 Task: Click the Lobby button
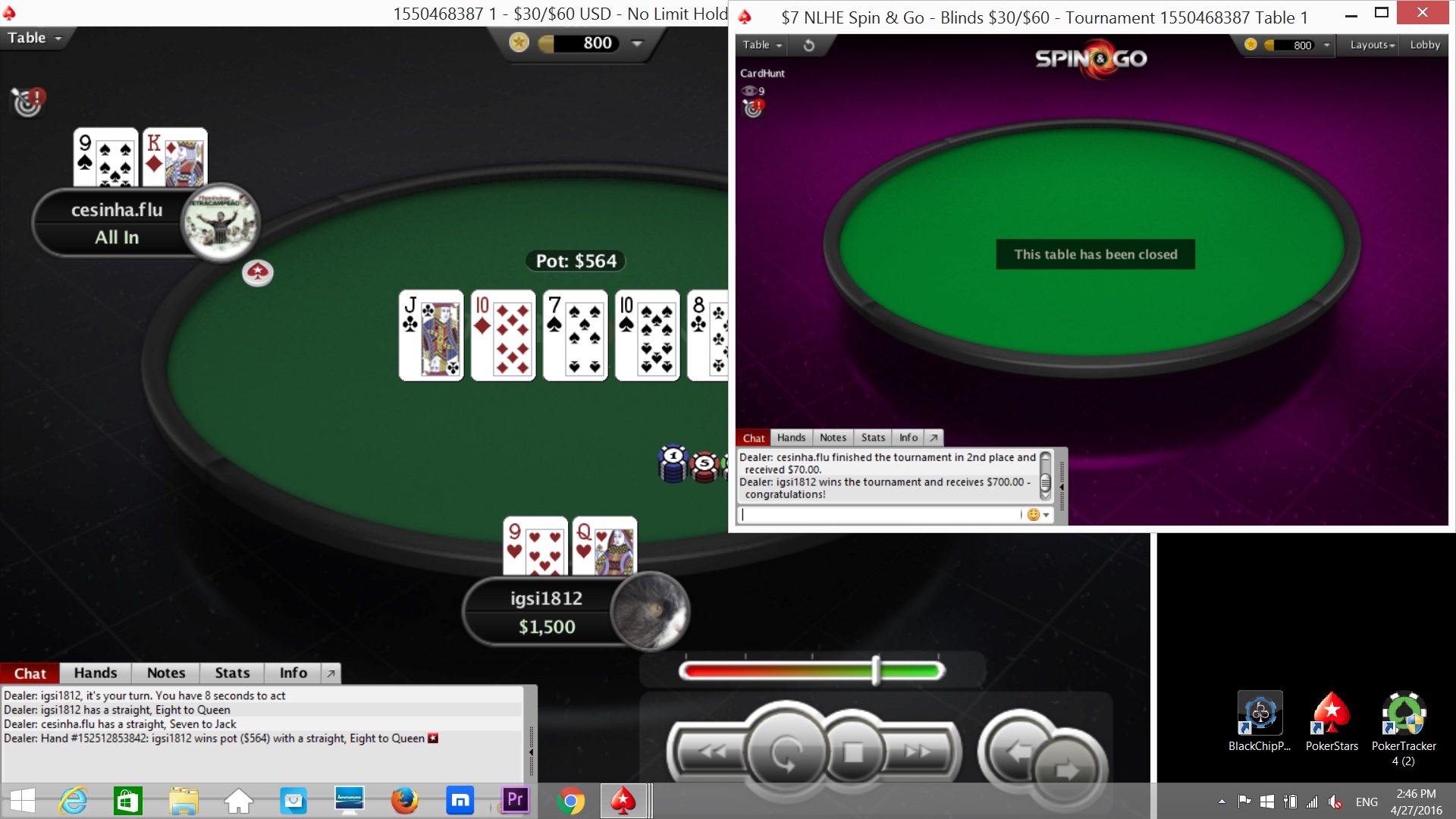tap(1424, 45)
